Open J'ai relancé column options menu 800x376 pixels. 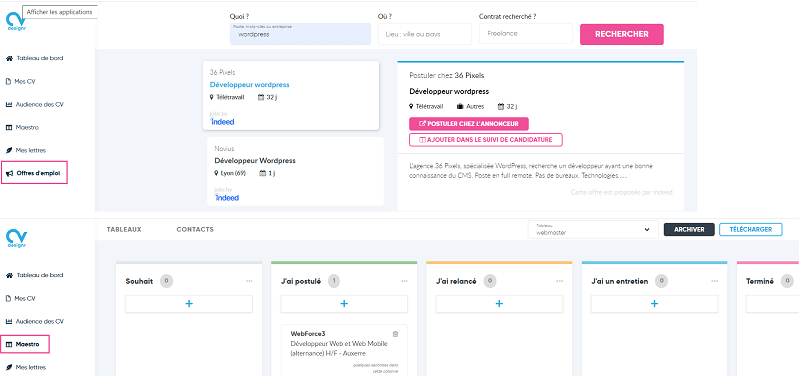(560, 281)
